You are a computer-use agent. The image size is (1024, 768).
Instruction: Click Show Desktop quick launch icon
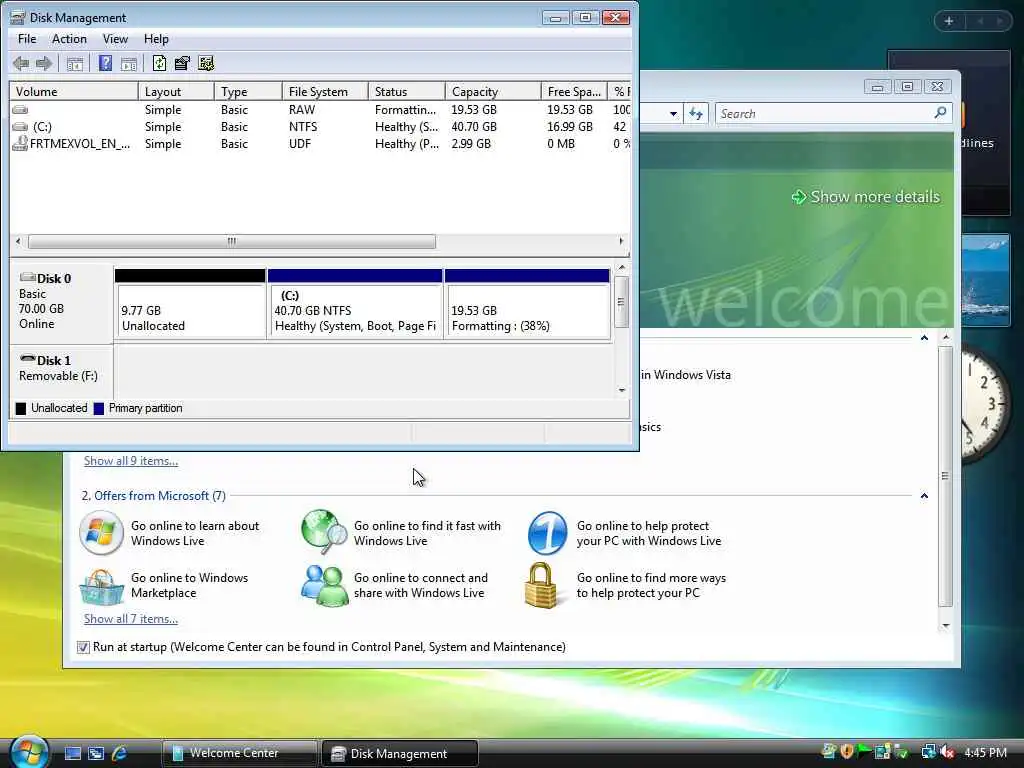point(72,754)
